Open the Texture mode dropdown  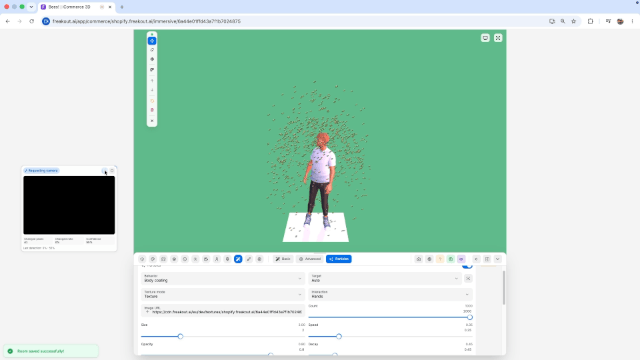(x=223, y=294)
